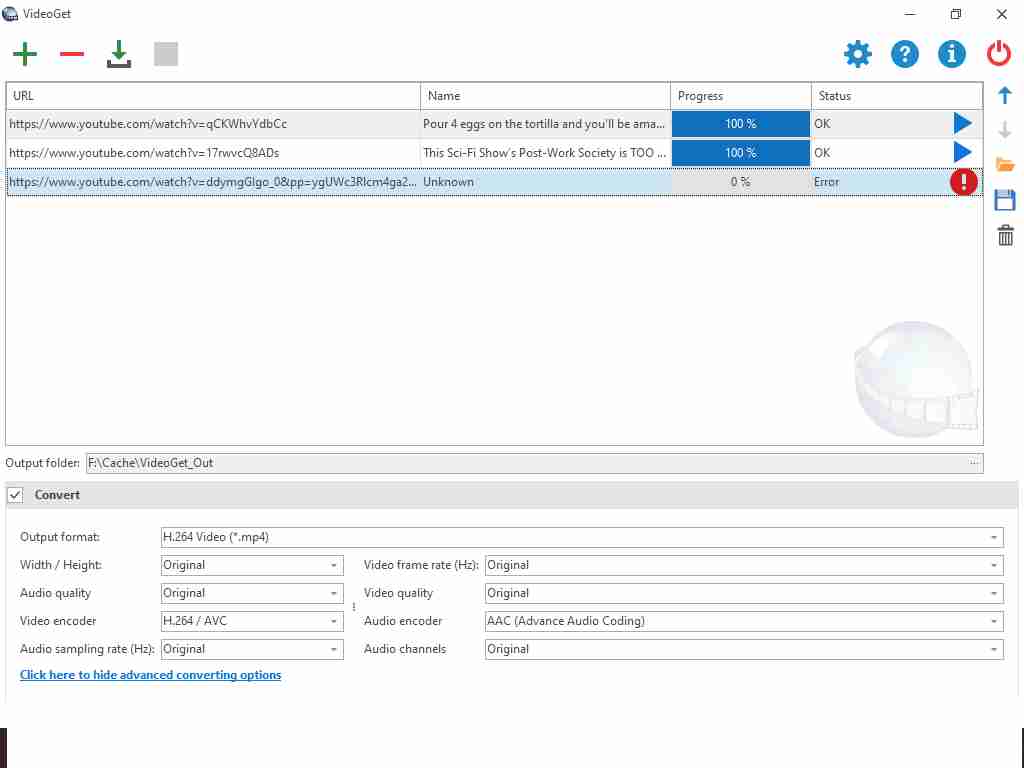
Task: Play the 'This Sci-Fi Show's' downloaded video
Action: click(962, 152)
